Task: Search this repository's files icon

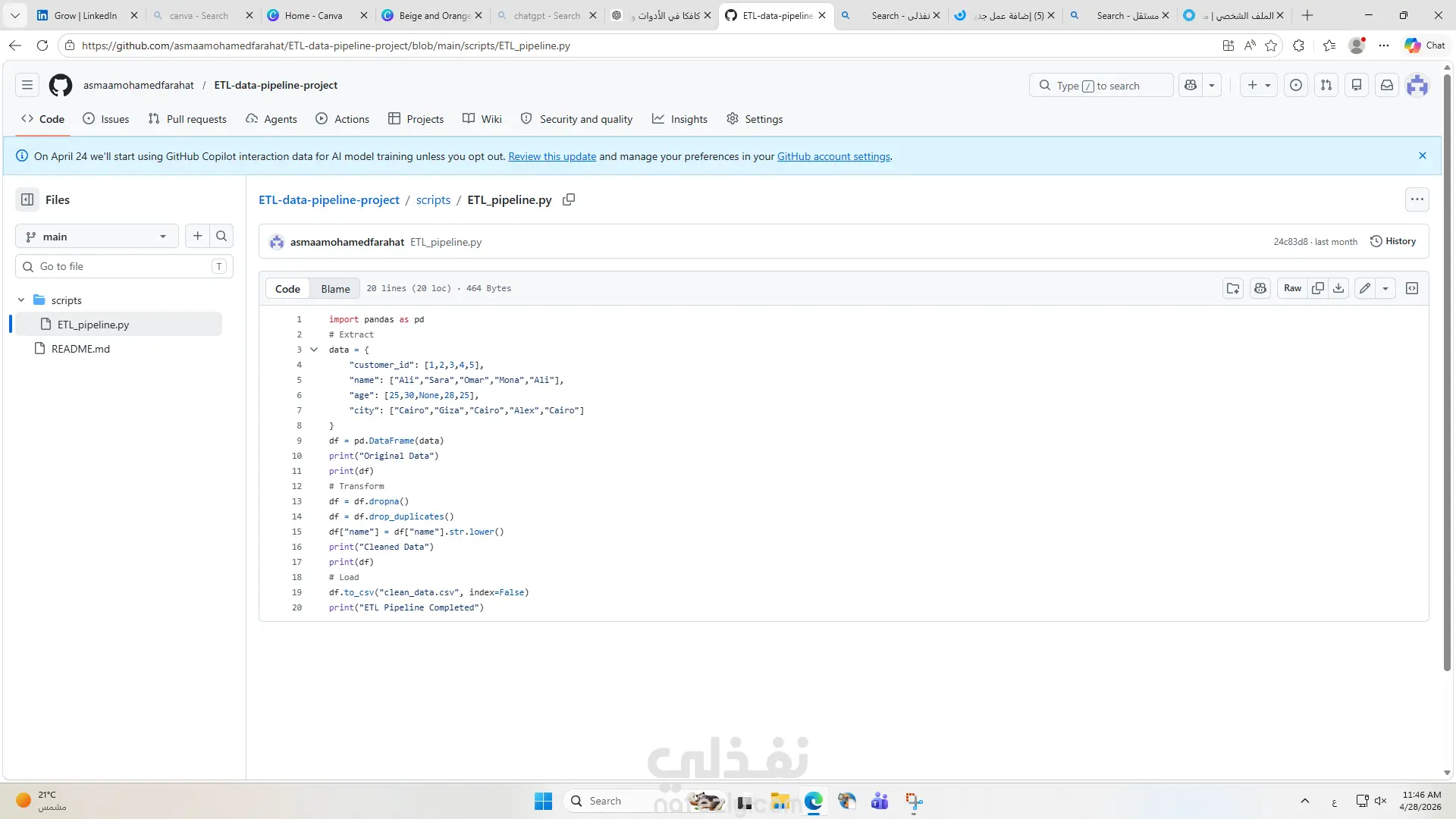Action: [x=221, y=236]
